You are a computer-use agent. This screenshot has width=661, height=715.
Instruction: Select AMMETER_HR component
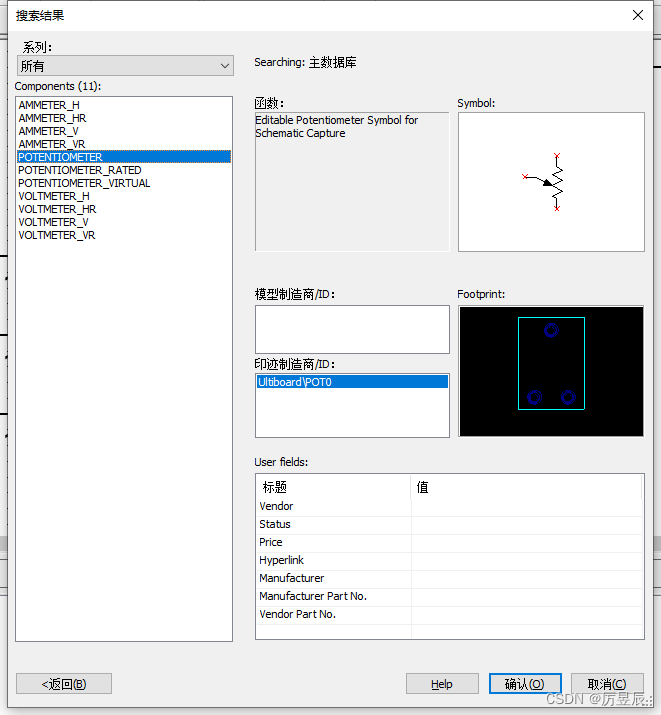pyautogui.click(x=52, y=118)
